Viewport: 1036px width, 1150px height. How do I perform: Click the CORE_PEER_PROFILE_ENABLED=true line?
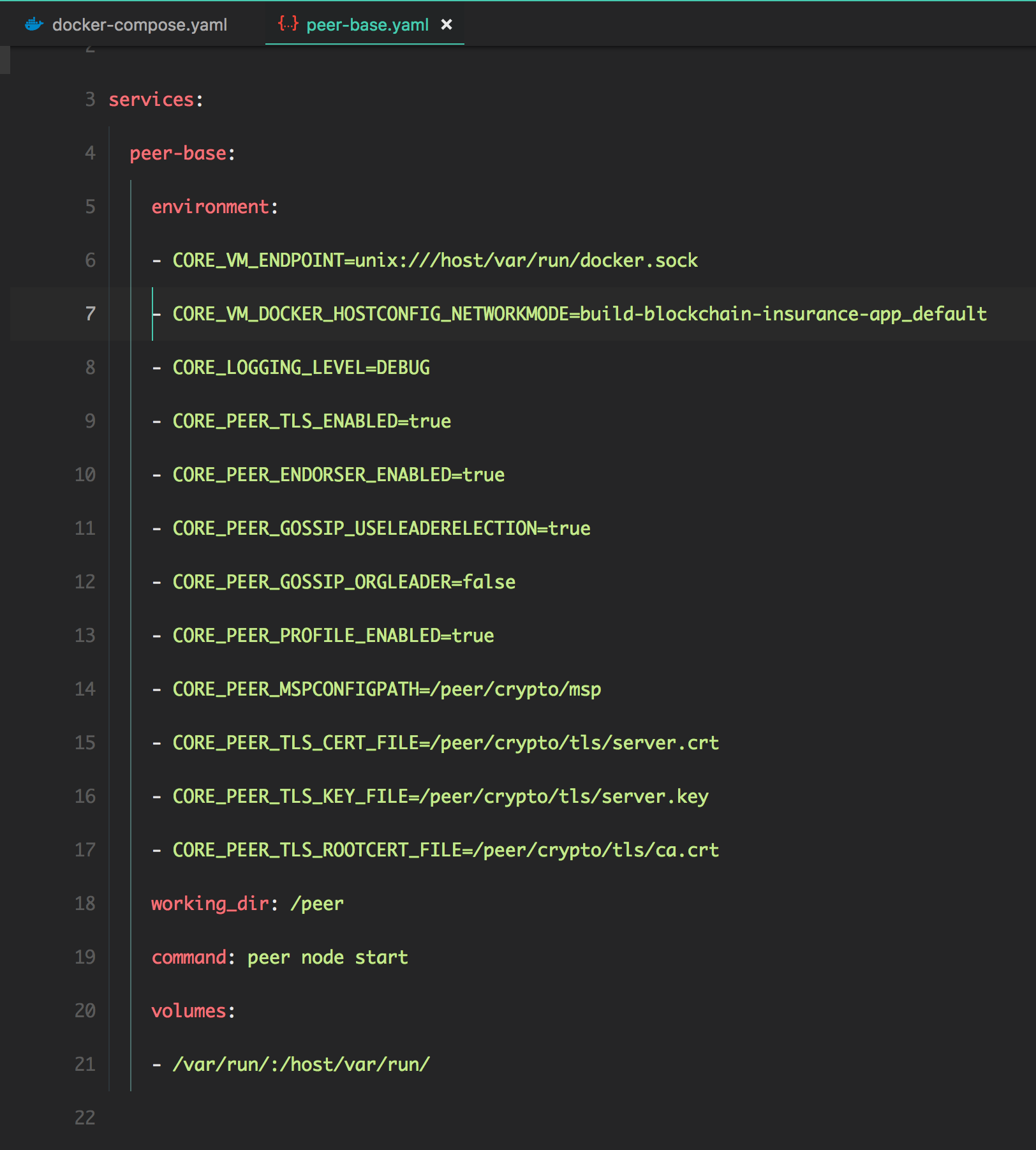coord(334,636)
